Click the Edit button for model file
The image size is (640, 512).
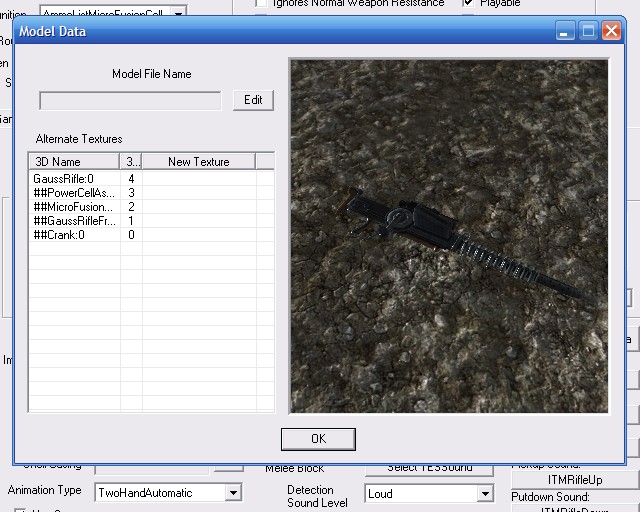point(253,100)
